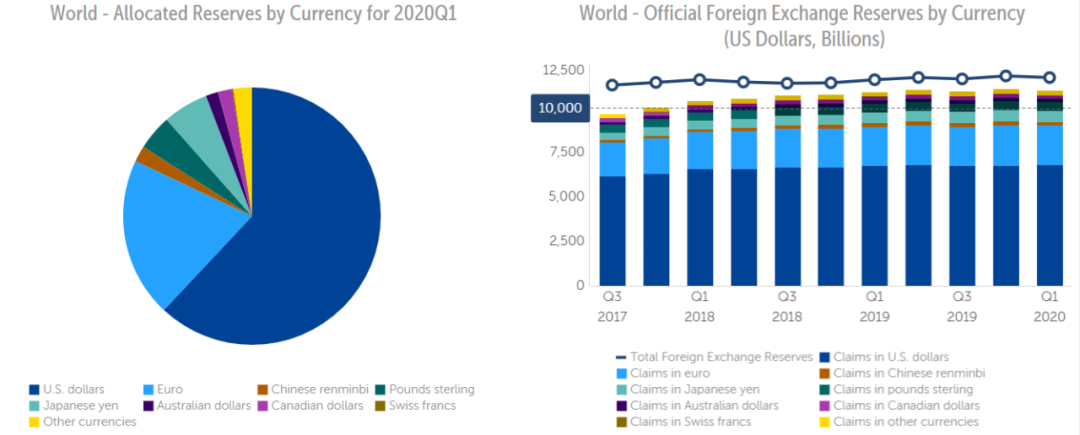Click the teal Japanese yen pie slice
The image size is (1080, 435).
pyautogui.click(x=188, y=121)
